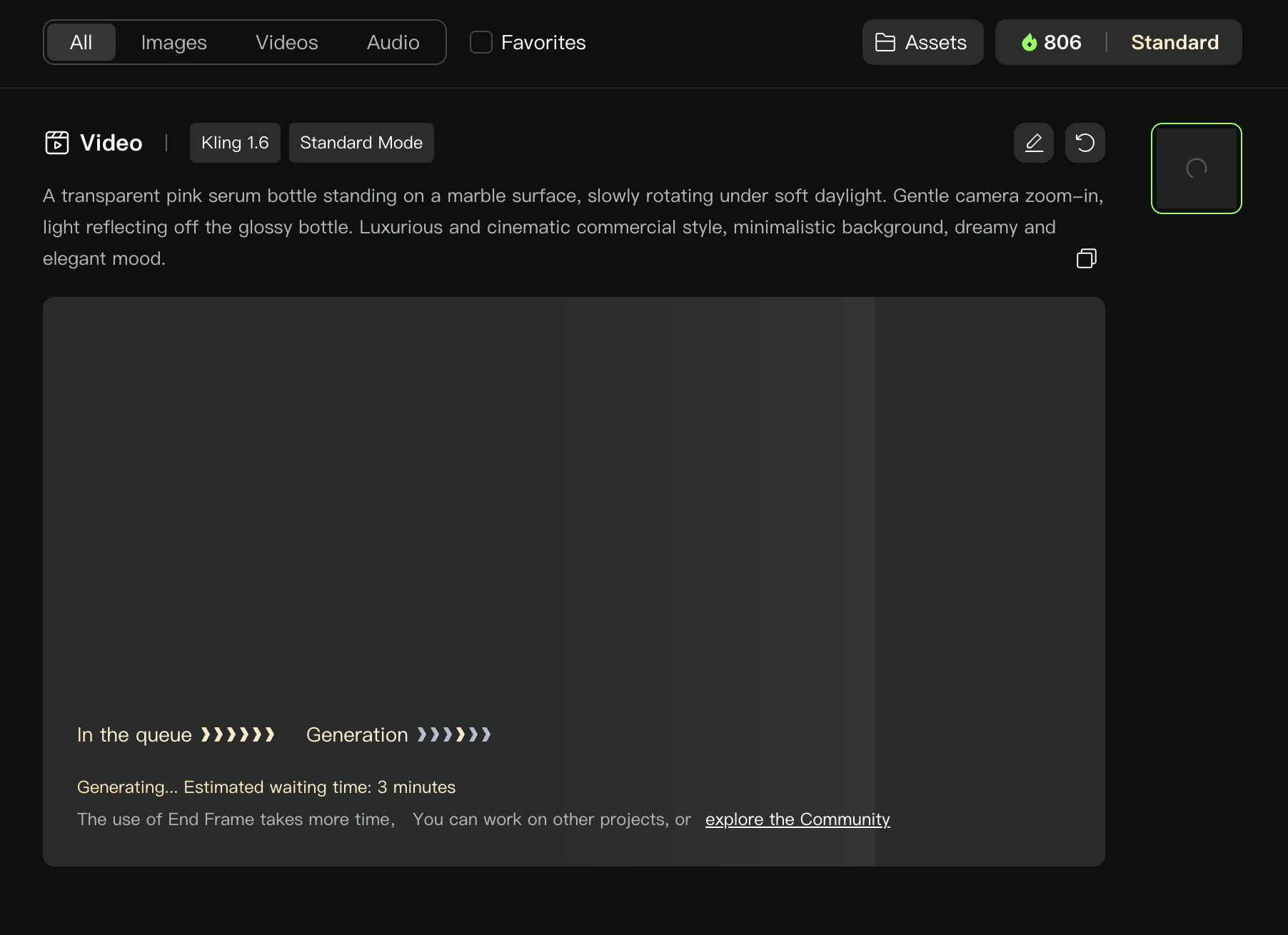
Task: Switch to the All tab
Action: click(x=81, y=42)
